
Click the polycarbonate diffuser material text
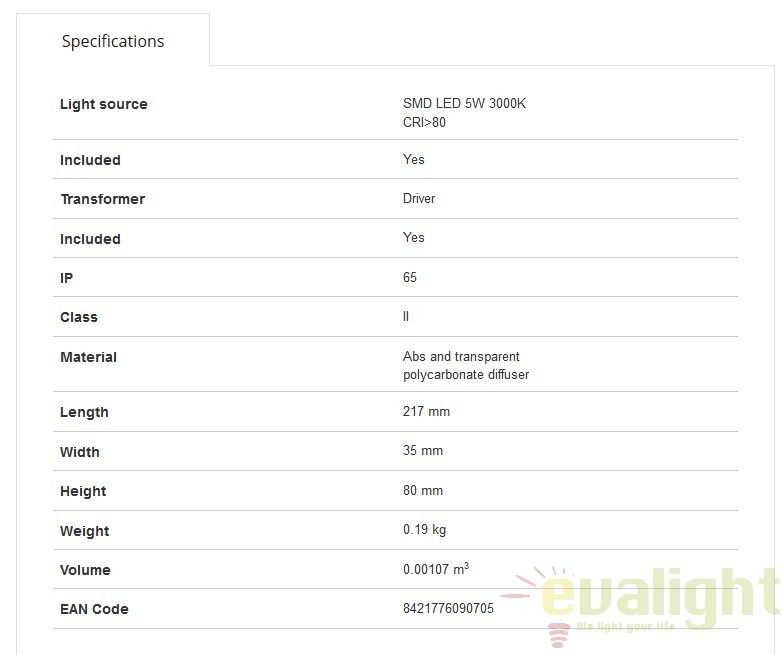[466, 375]
